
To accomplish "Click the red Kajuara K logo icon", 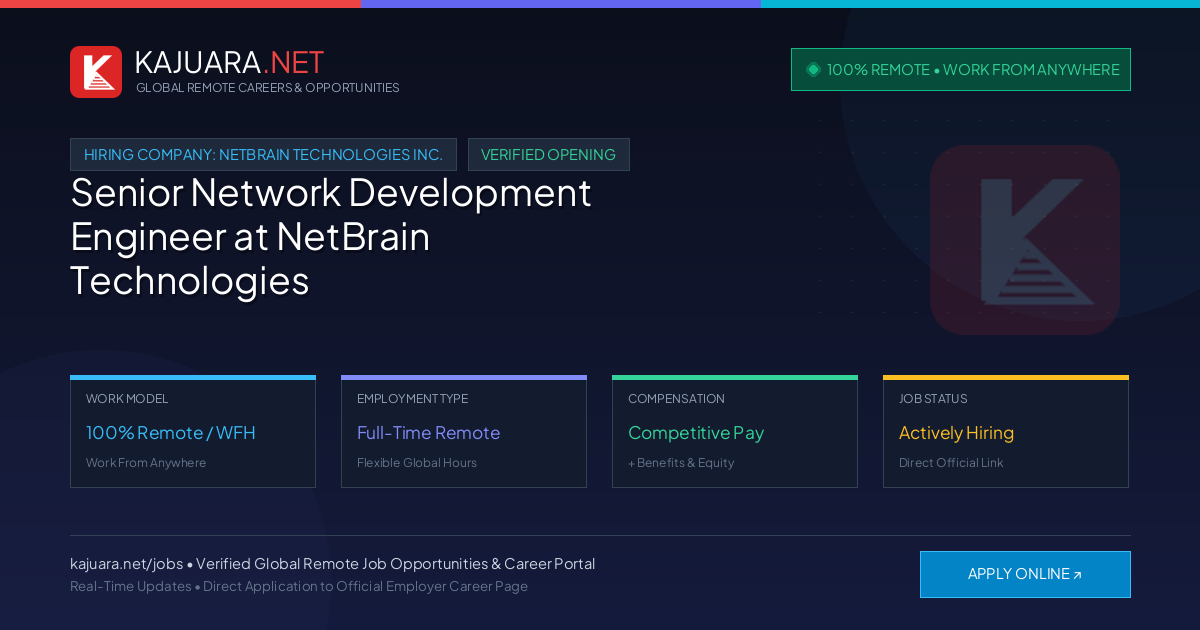I will 96,72.
